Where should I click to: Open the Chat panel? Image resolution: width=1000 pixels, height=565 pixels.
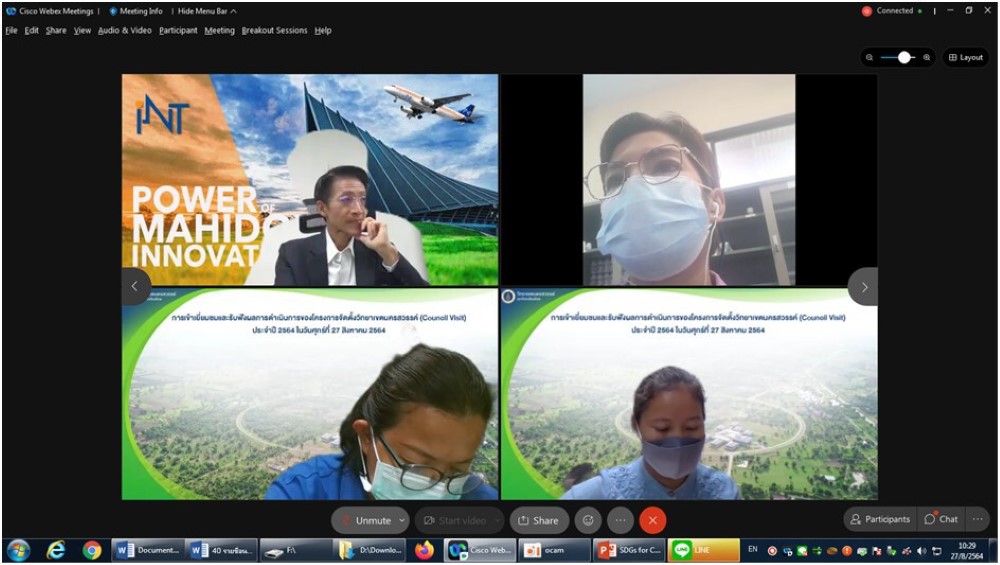point(941,519)
